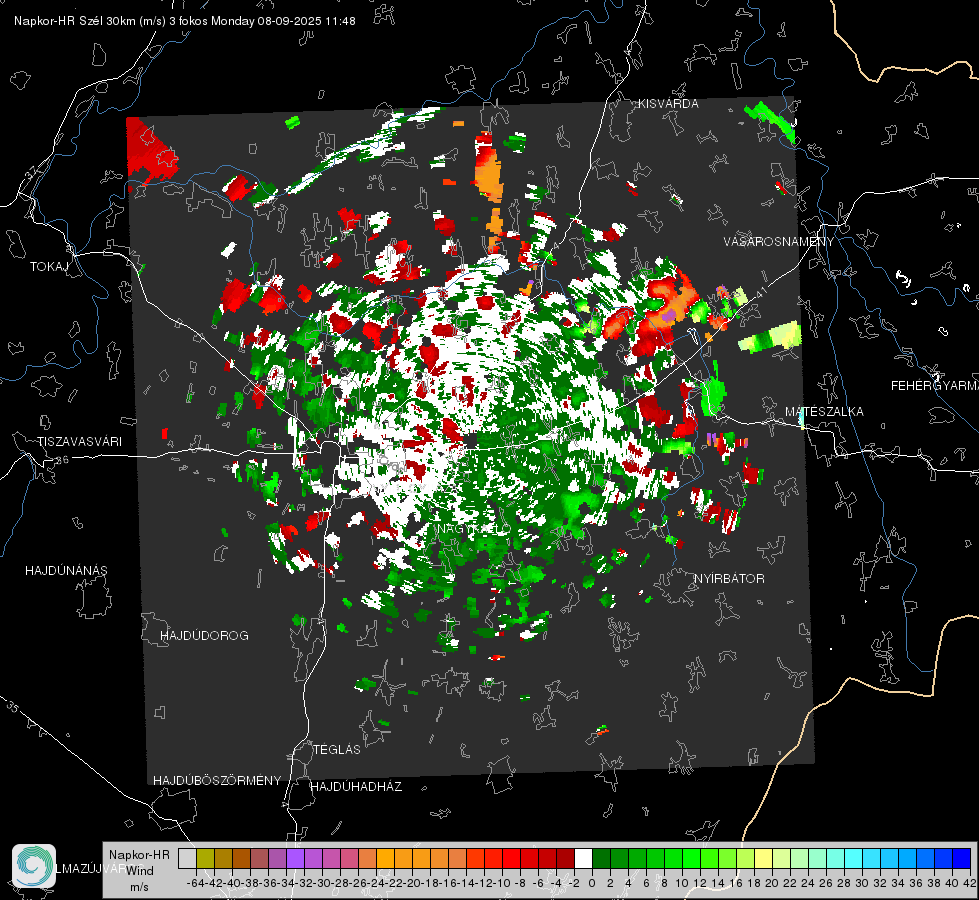Pick the cyan legend swatch between 28 and 30
979x900 pixels.
coord(853,858)
